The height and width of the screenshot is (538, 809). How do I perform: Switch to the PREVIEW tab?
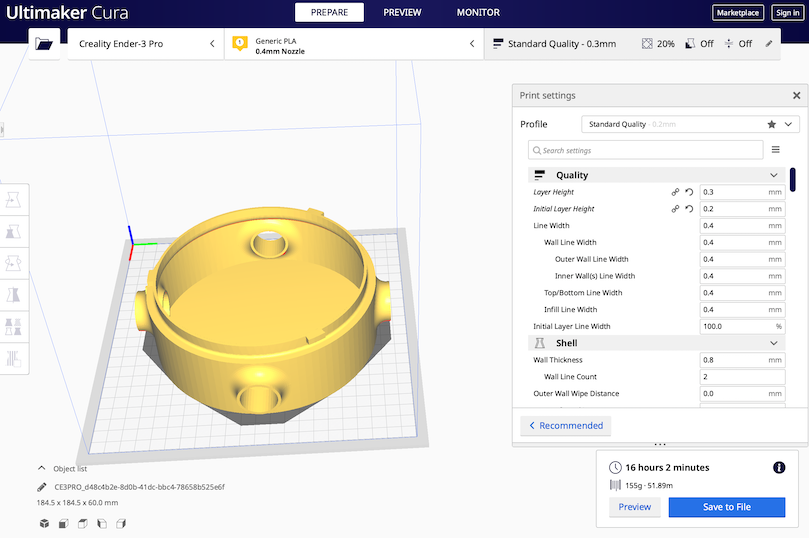[x=402, y=12]
